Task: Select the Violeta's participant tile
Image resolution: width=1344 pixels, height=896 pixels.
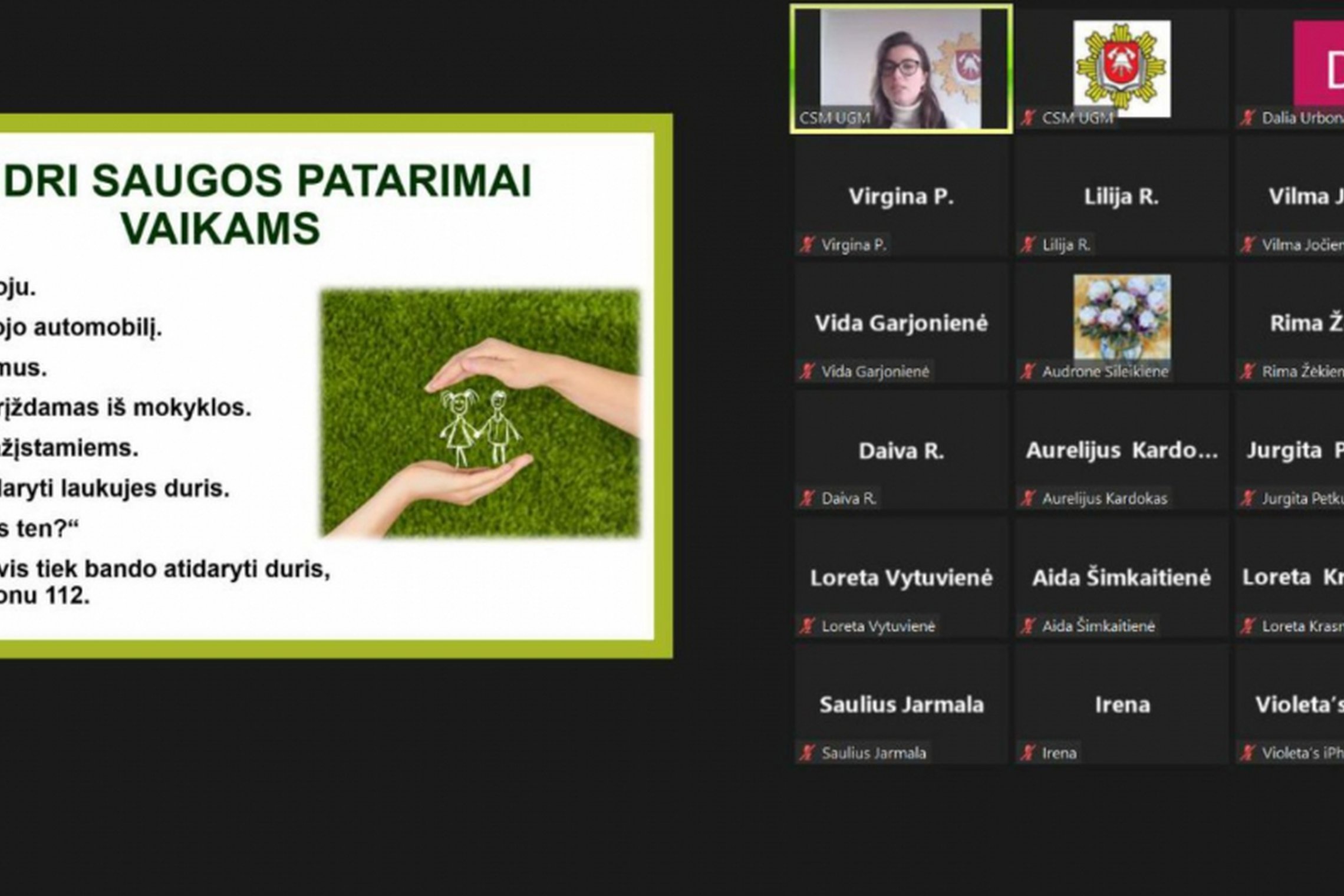Action: 1290,704
